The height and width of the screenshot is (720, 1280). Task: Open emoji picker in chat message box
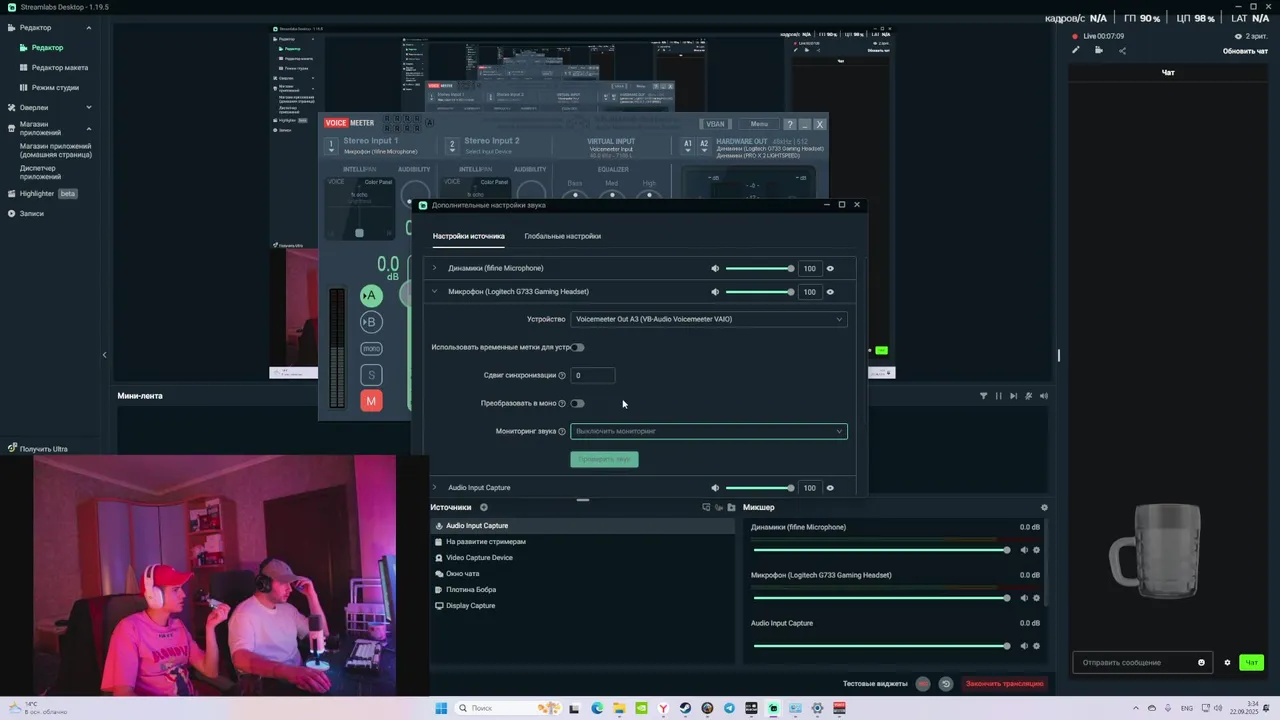pos(1201,662)
